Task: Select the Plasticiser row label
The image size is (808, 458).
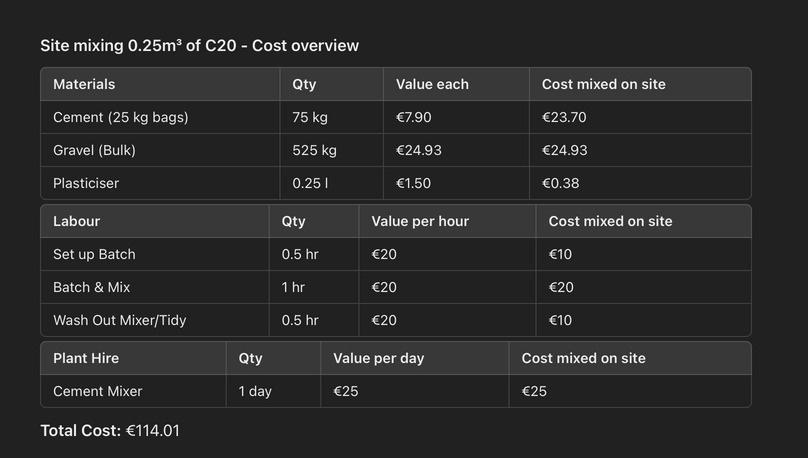Action: click(86, 183)
